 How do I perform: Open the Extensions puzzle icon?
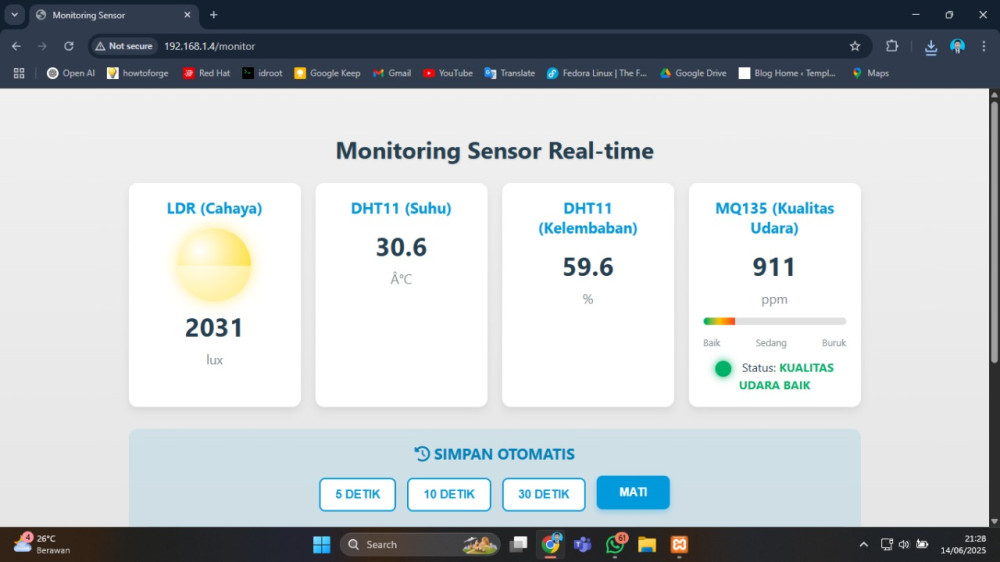[892, 46]
